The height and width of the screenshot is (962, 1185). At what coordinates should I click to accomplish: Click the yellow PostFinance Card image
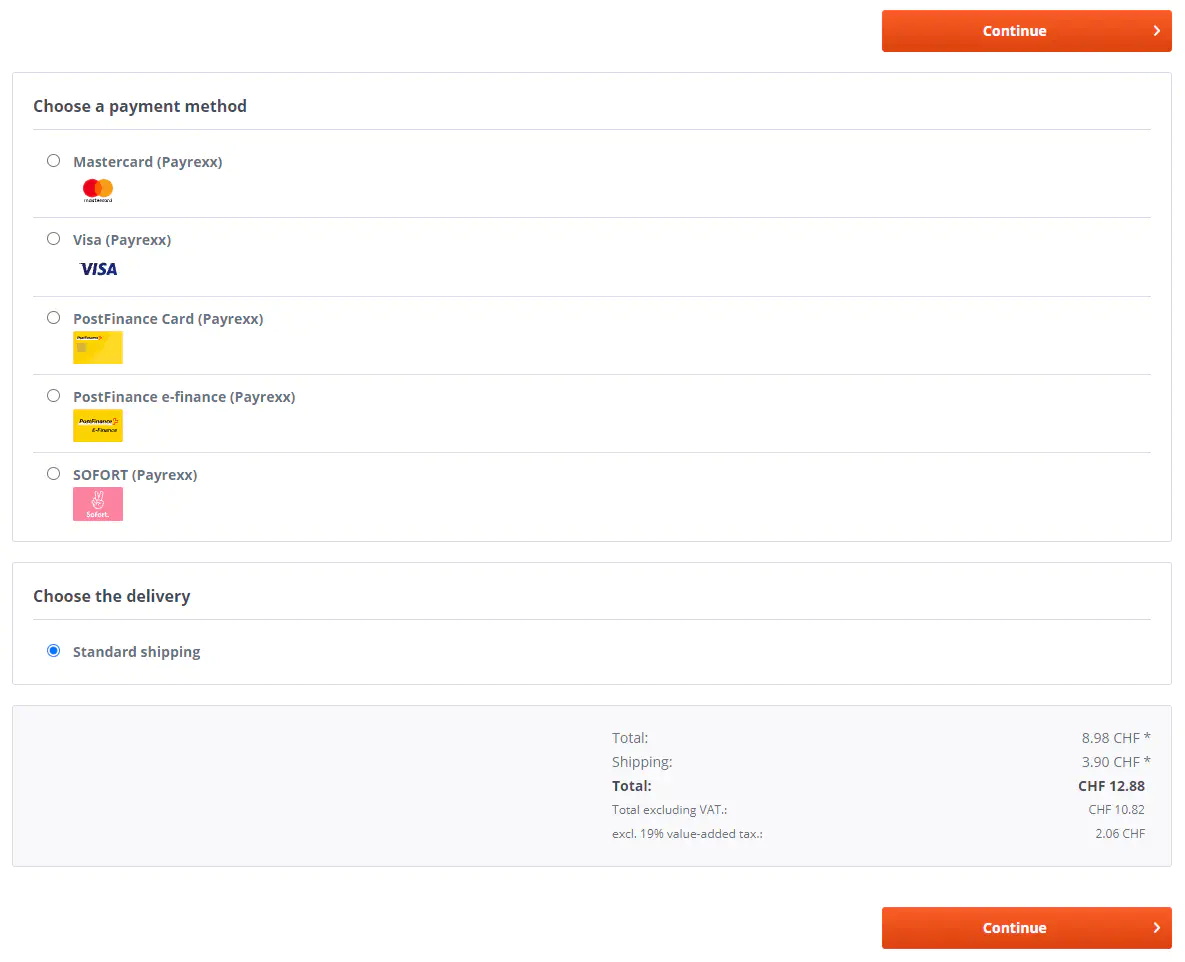click(98, 347)
